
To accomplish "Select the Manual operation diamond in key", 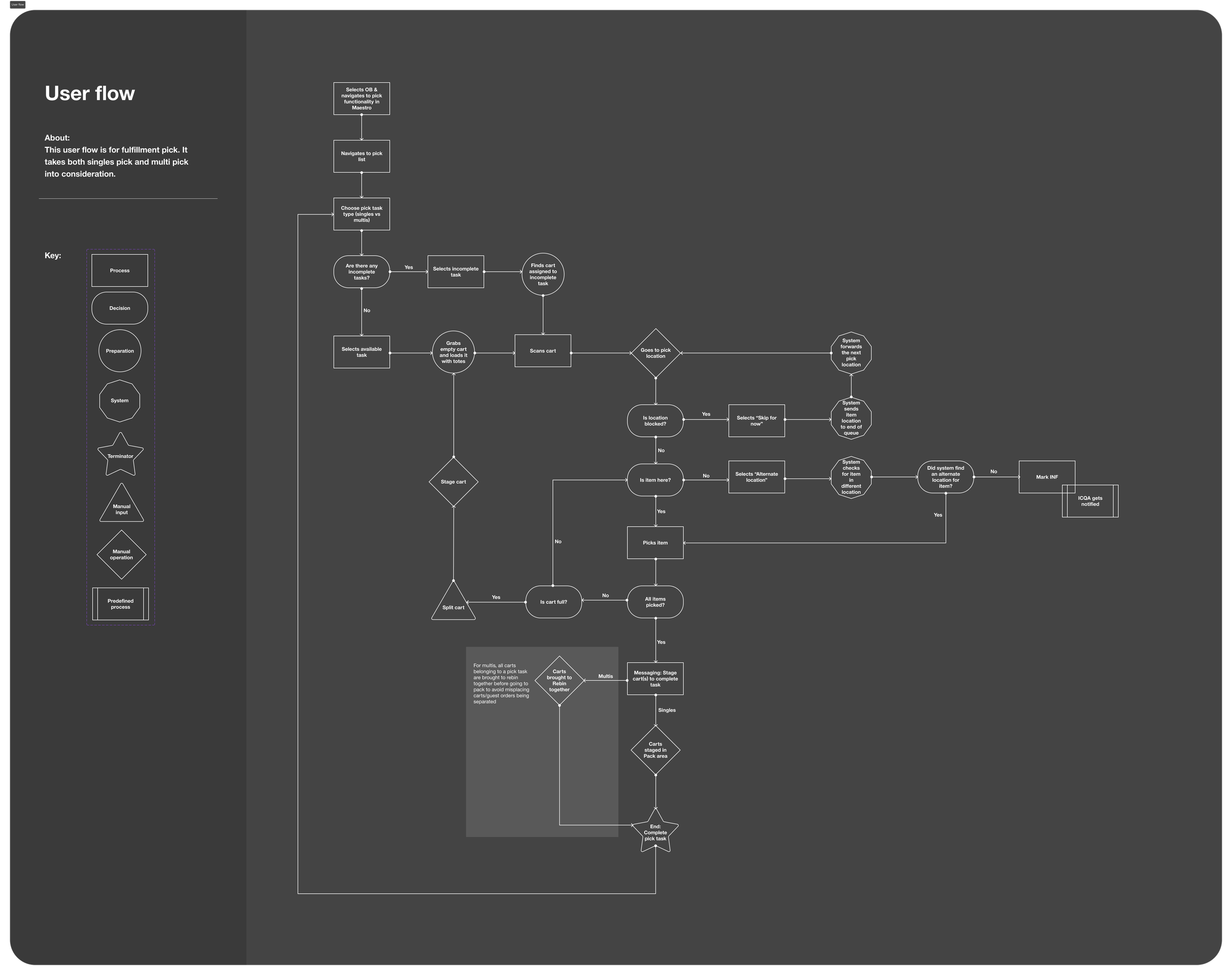I will (121, 554).
